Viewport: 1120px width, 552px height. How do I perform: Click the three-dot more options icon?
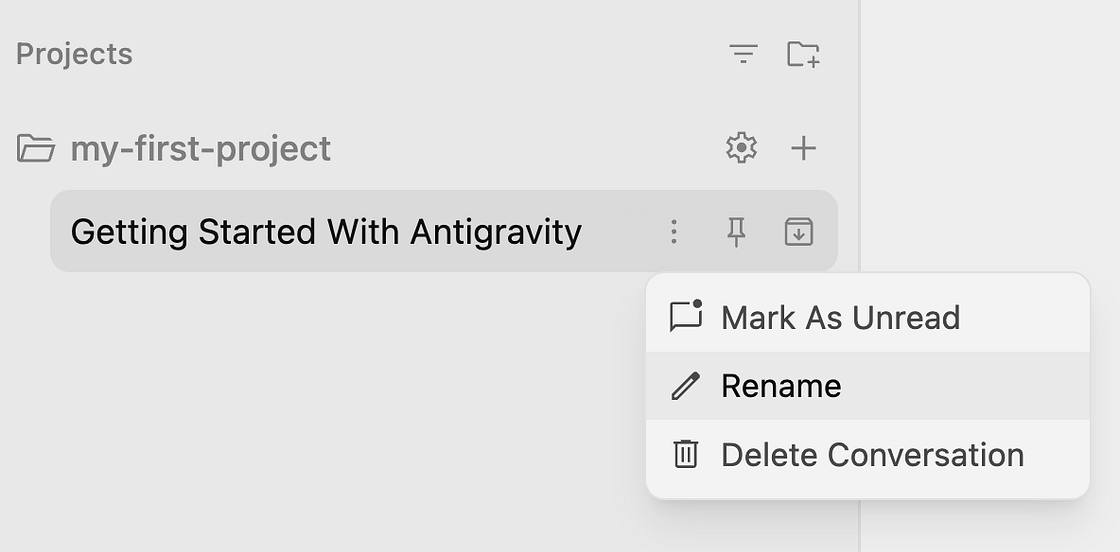[x=674, y=232]
